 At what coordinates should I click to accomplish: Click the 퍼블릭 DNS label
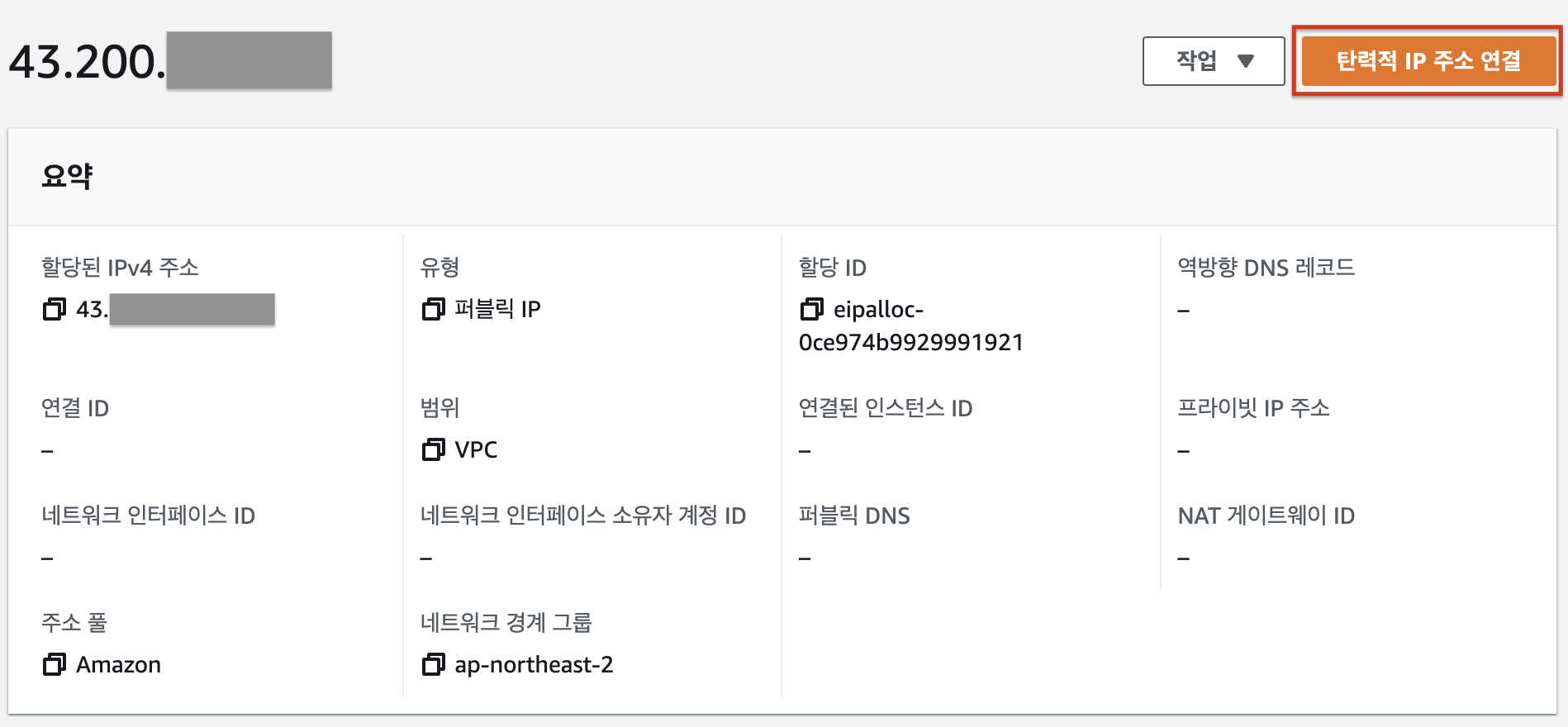point(853,516)
